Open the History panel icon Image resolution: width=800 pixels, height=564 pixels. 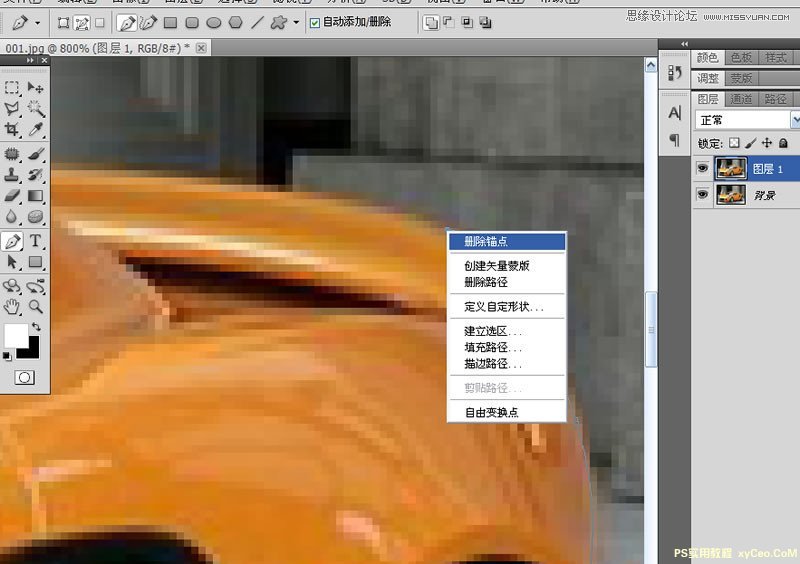coord(674,73)
